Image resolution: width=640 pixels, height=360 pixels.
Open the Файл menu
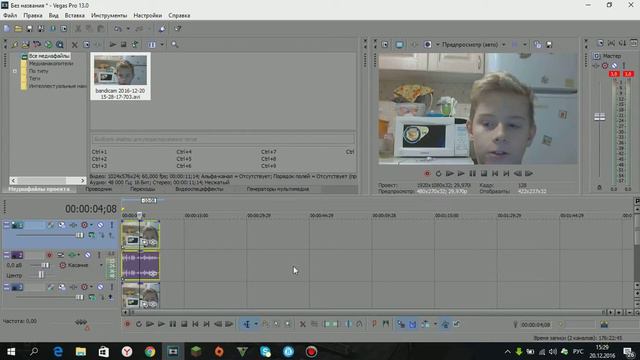(x=10, y=16)
